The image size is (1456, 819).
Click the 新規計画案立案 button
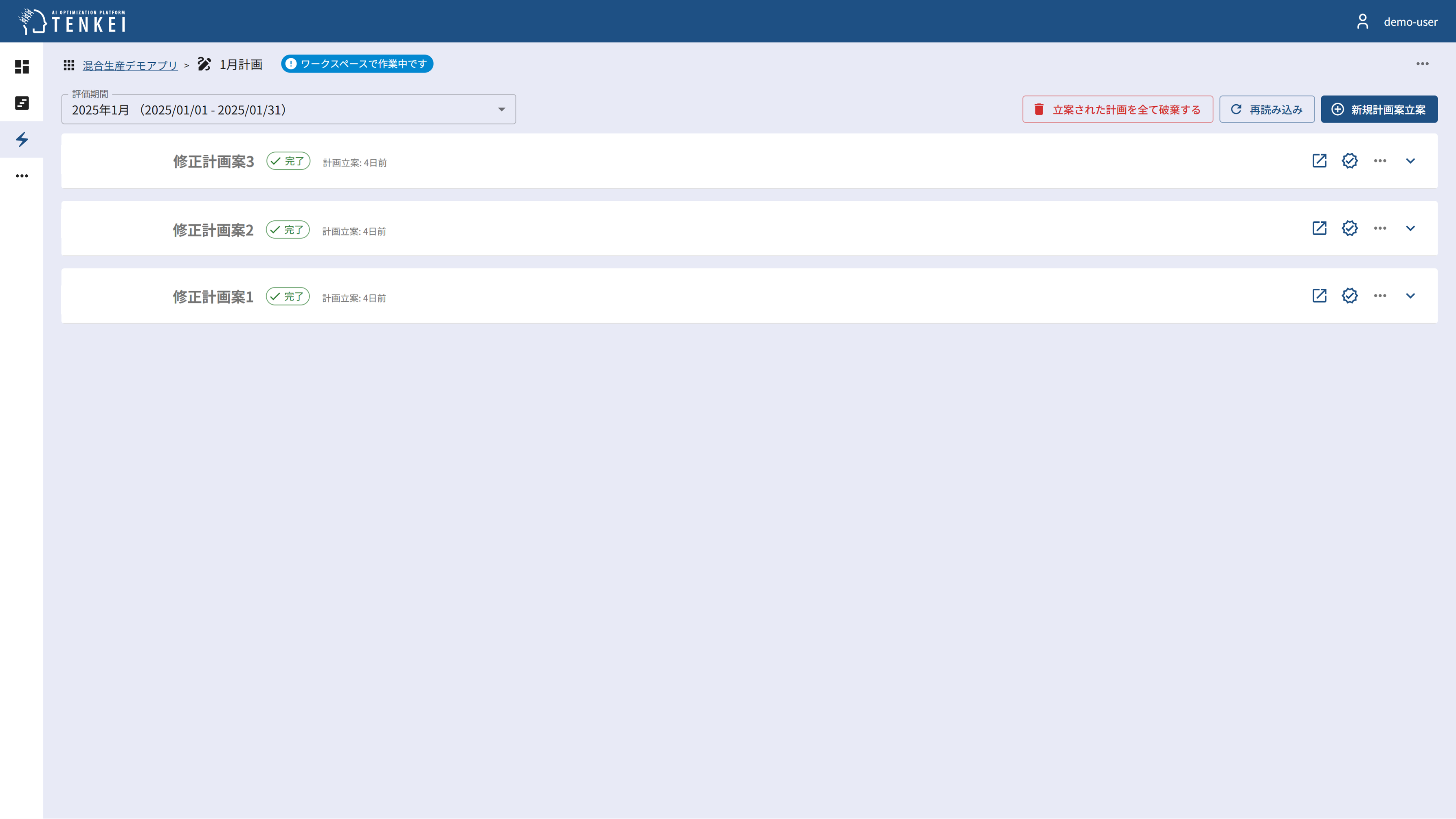[1379, 110]
